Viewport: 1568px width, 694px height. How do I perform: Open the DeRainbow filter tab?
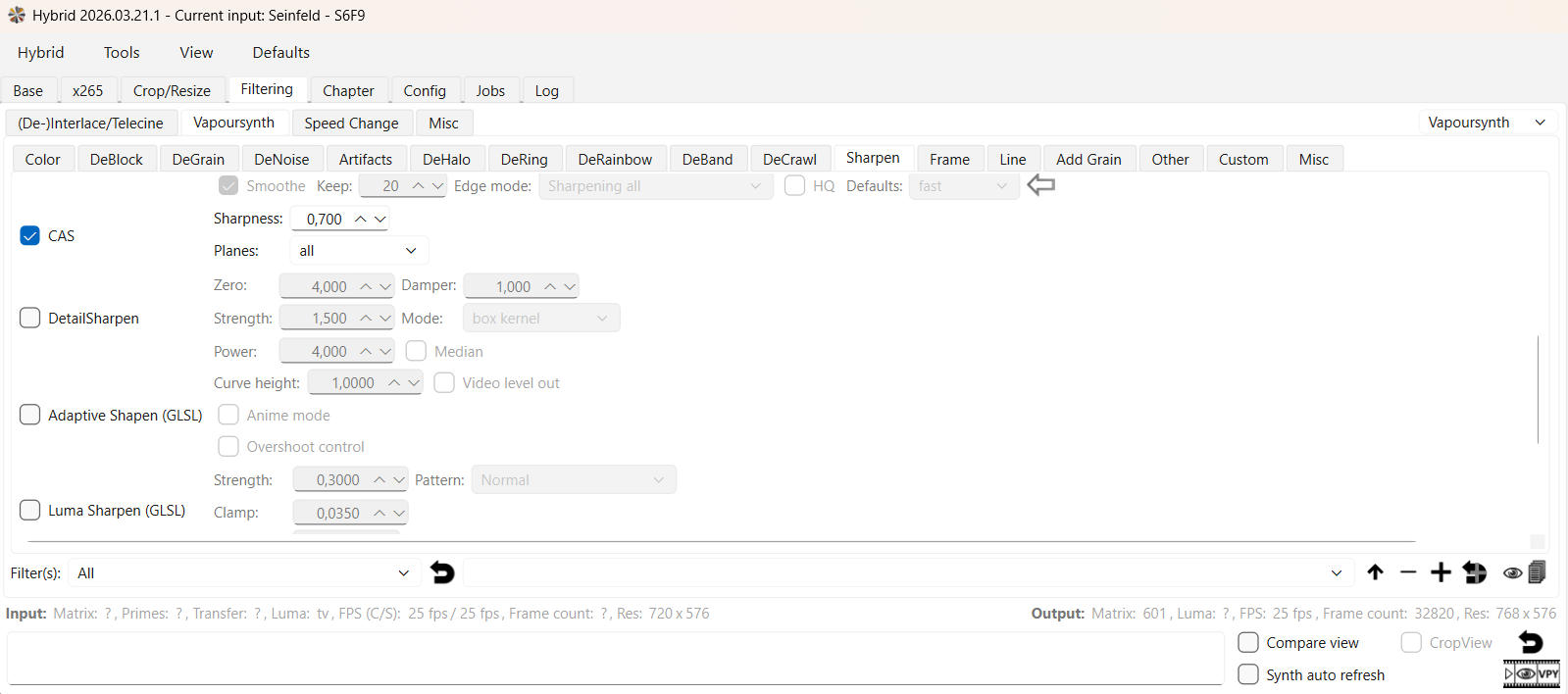(615, 159)
